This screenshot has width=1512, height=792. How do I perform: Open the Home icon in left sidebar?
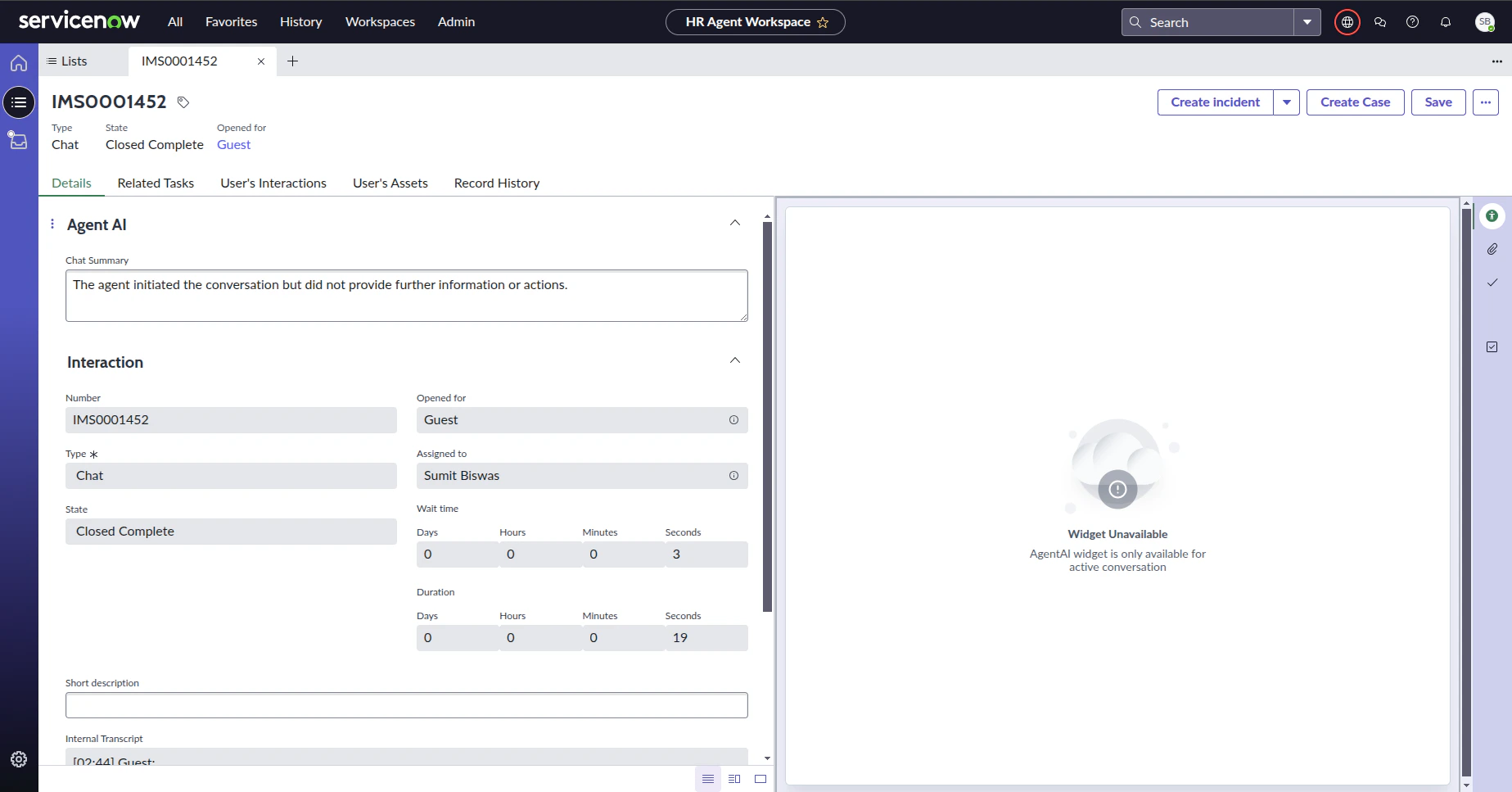19,63
